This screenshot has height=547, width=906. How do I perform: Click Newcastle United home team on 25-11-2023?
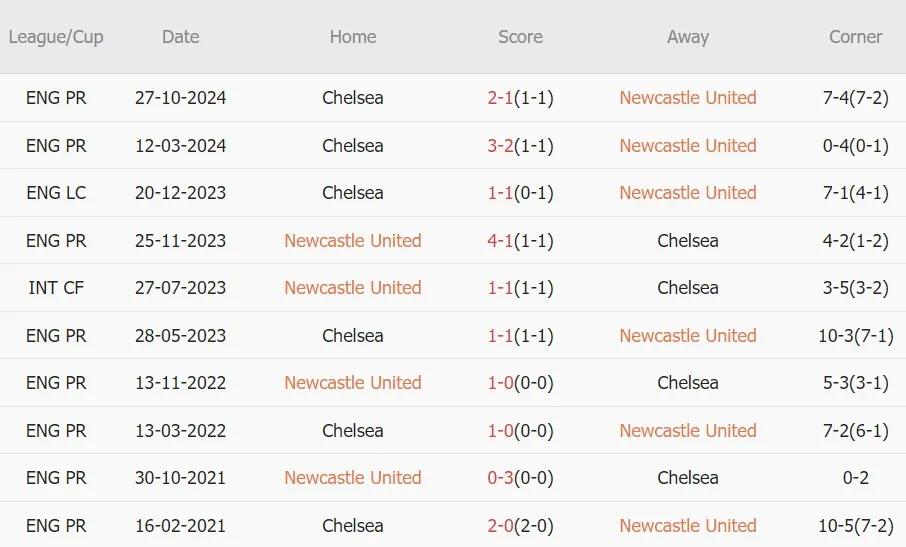point(352,240)
